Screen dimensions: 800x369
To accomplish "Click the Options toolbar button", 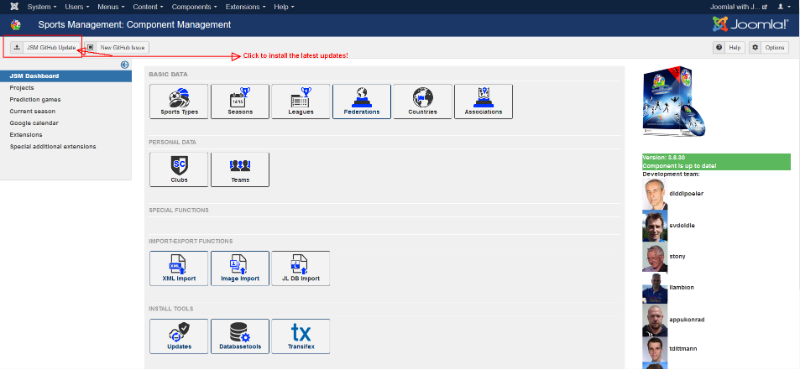I will coord(769,47).
